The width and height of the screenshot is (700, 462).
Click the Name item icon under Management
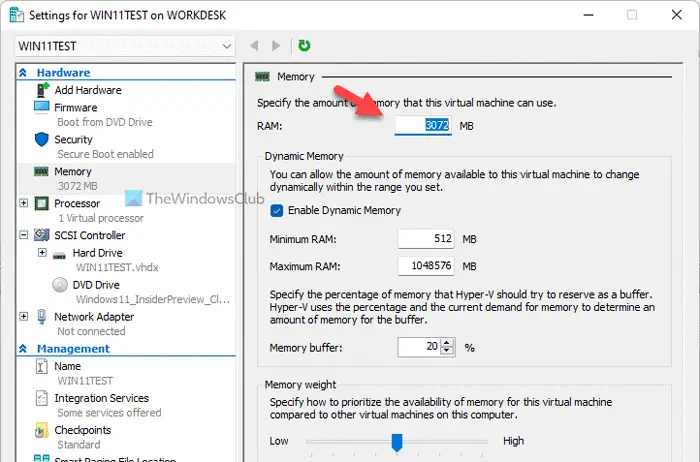(x=42, y=366)
